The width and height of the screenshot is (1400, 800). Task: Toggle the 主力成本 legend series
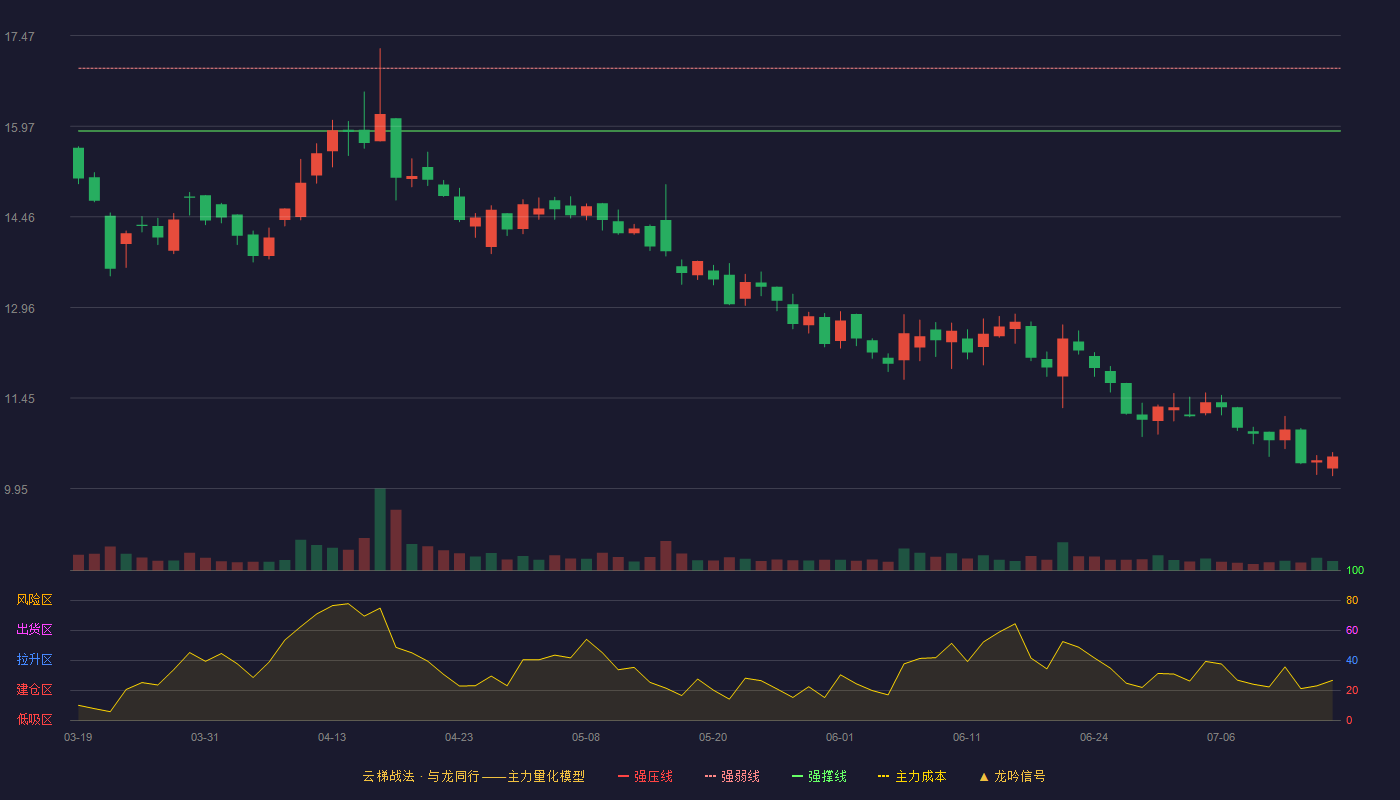pos(912,776)
